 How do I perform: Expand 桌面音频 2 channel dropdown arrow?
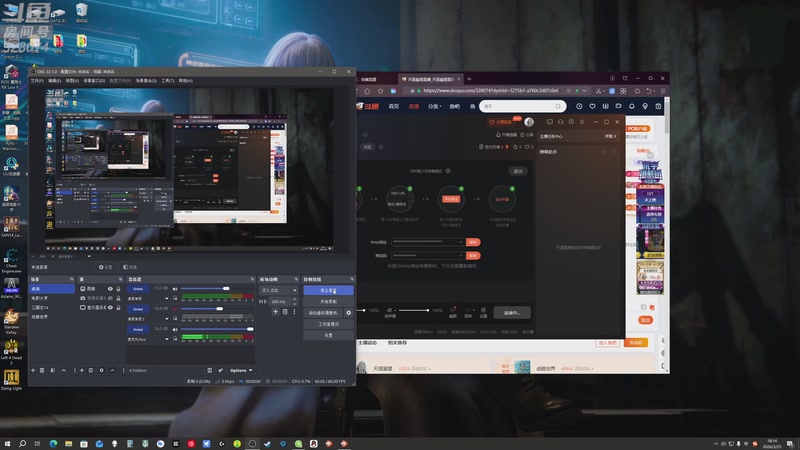pyautogui.click(x=166, y=319)
